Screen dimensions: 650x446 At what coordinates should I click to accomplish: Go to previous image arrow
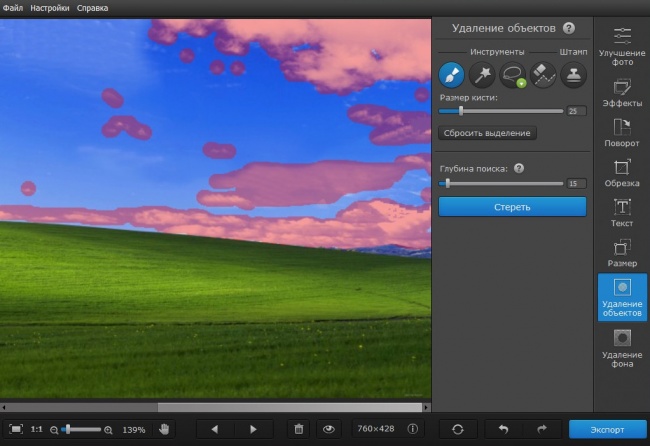215,429
